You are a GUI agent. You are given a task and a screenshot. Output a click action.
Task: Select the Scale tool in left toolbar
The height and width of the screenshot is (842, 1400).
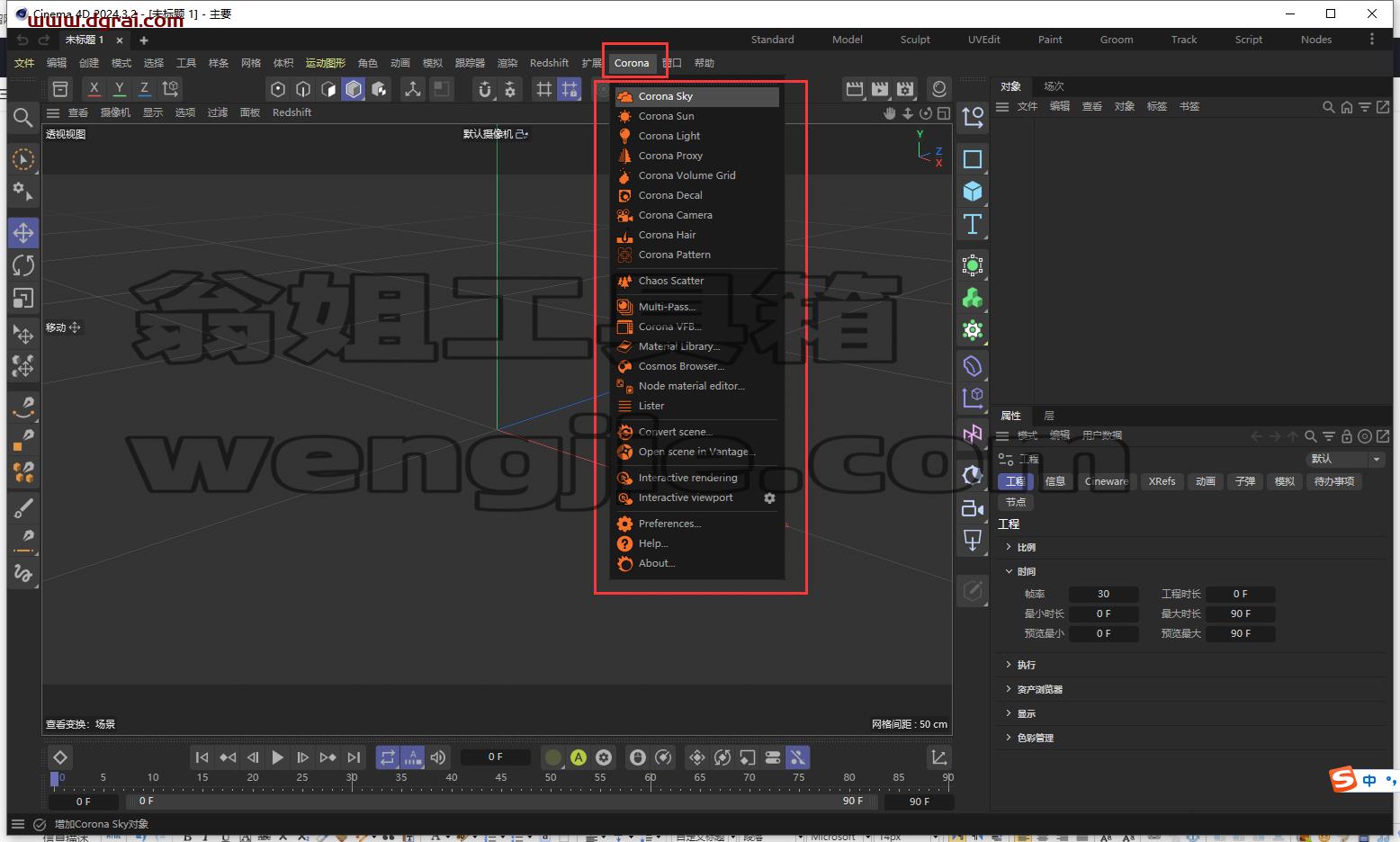point(23,298)
